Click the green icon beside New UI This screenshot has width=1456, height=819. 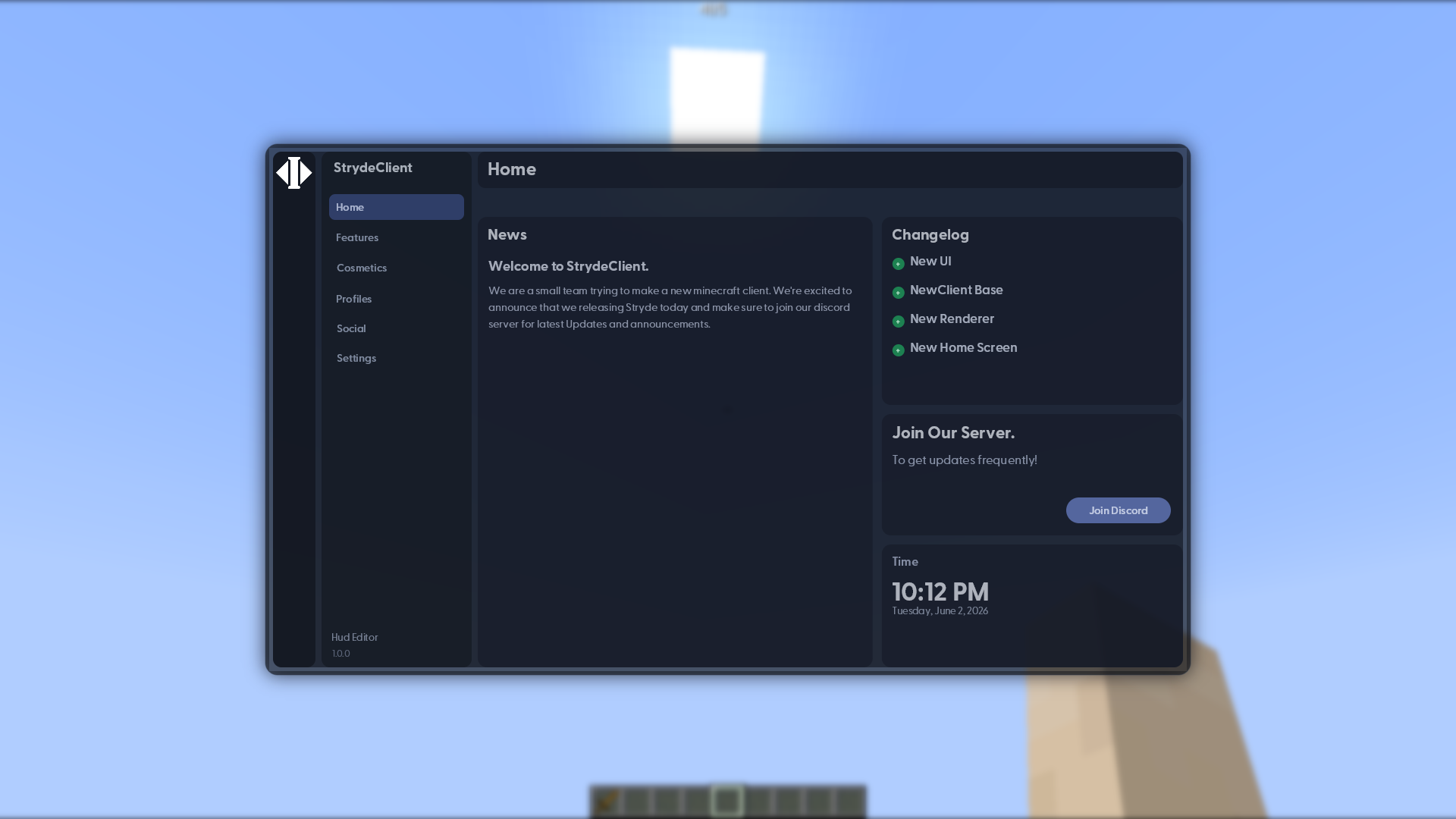pos(898,264)
